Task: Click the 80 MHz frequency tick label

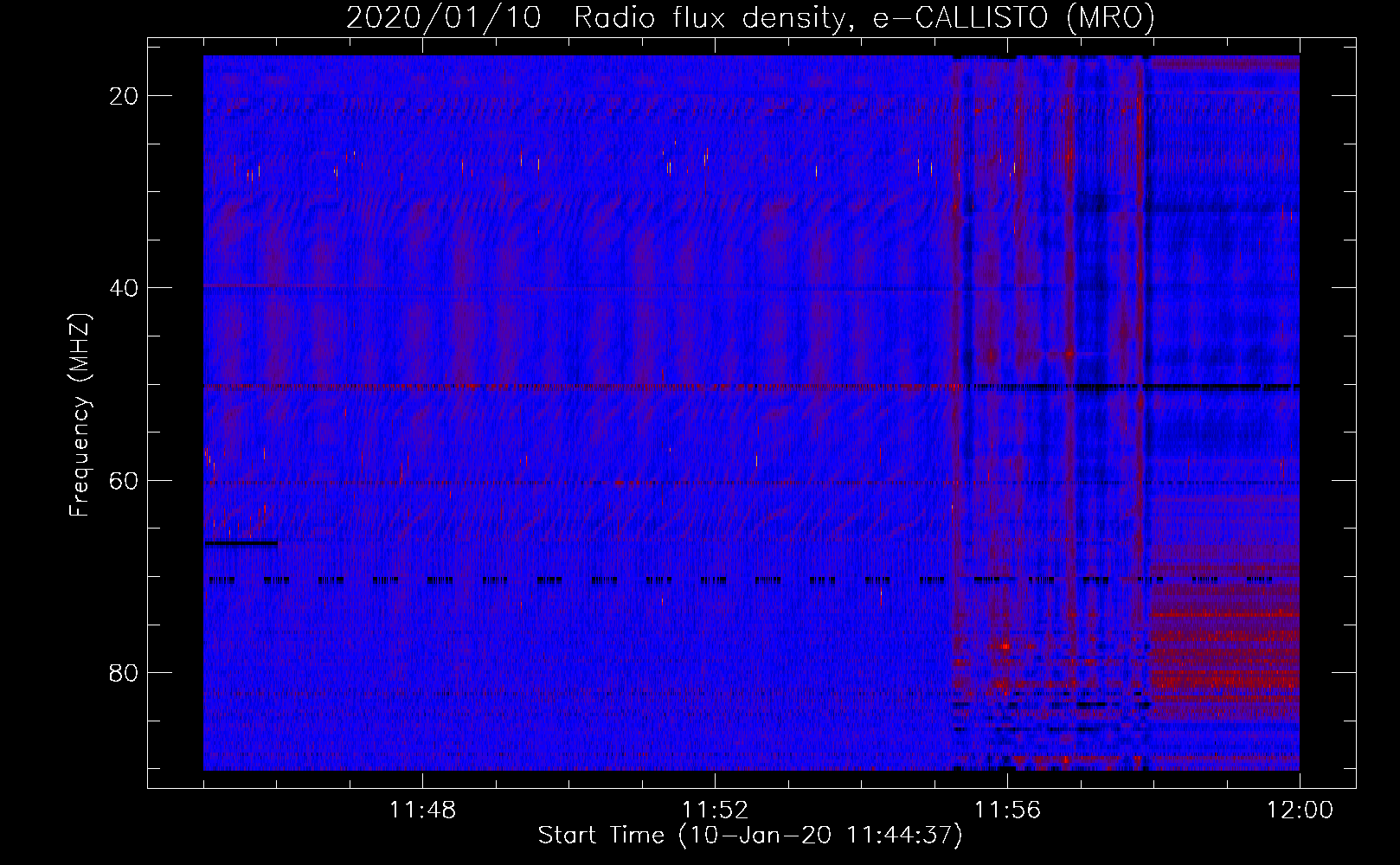Action: [125, 672]
